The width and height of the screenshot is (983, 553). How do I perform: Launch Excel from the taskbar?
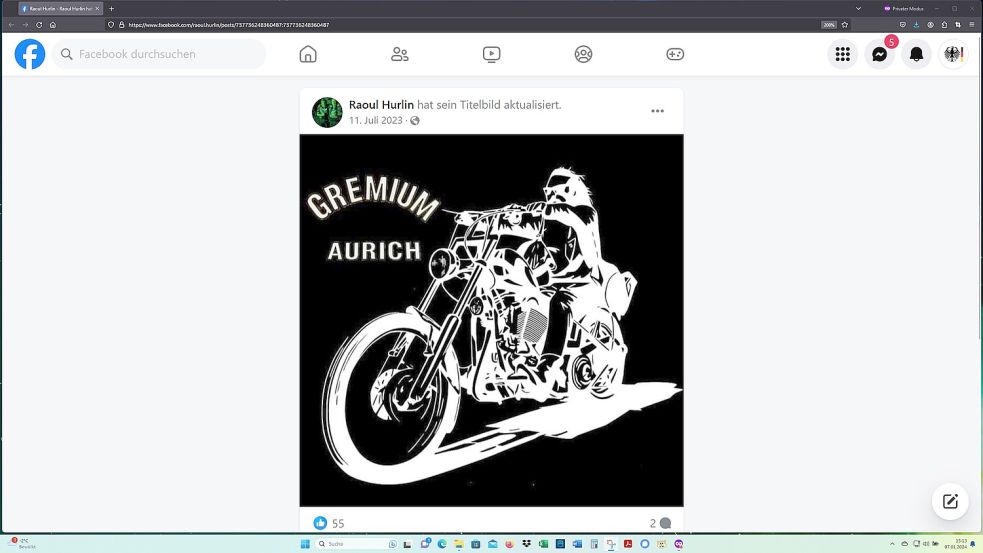(544, 544)
